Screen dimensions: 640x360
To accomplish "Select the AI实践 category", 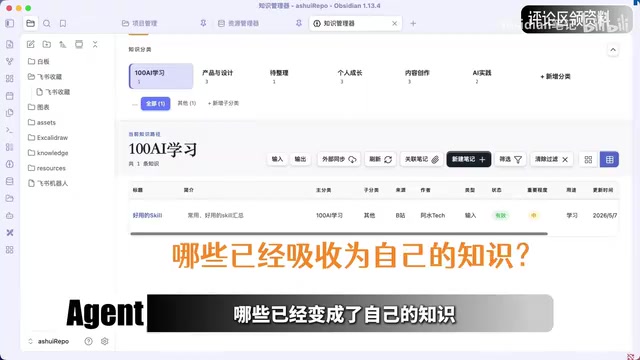I will click(x=482, y=76).
